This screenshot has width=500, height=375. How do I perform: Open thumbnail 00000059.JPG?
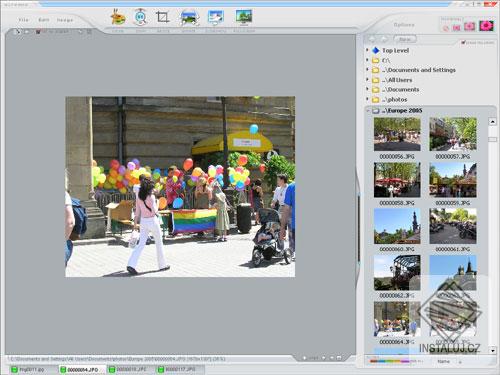(453, 180)
